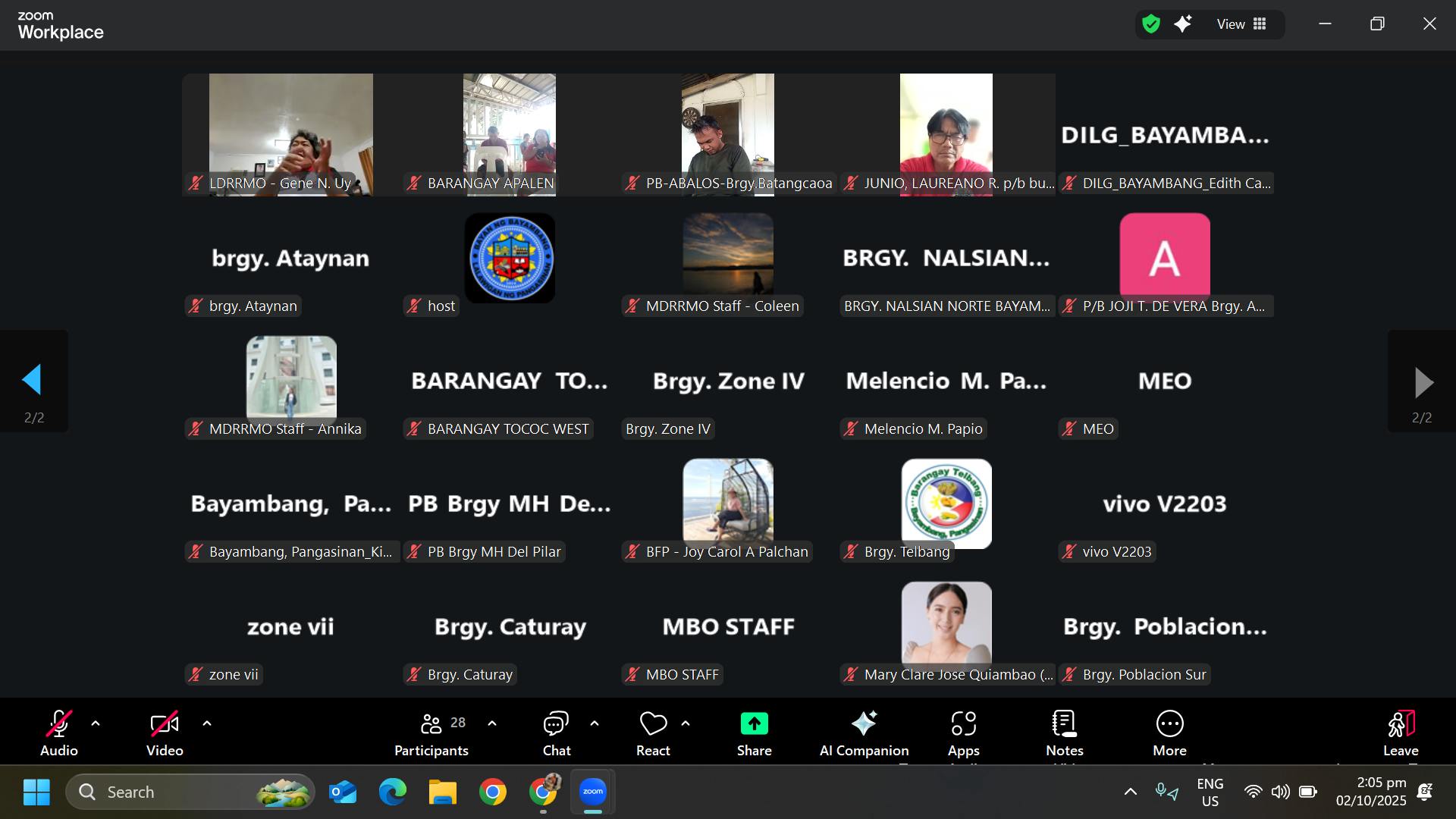Go to next gallery page
Image resolution: width=1456 pixels, height=819 pixels.
click(1422, 382)
